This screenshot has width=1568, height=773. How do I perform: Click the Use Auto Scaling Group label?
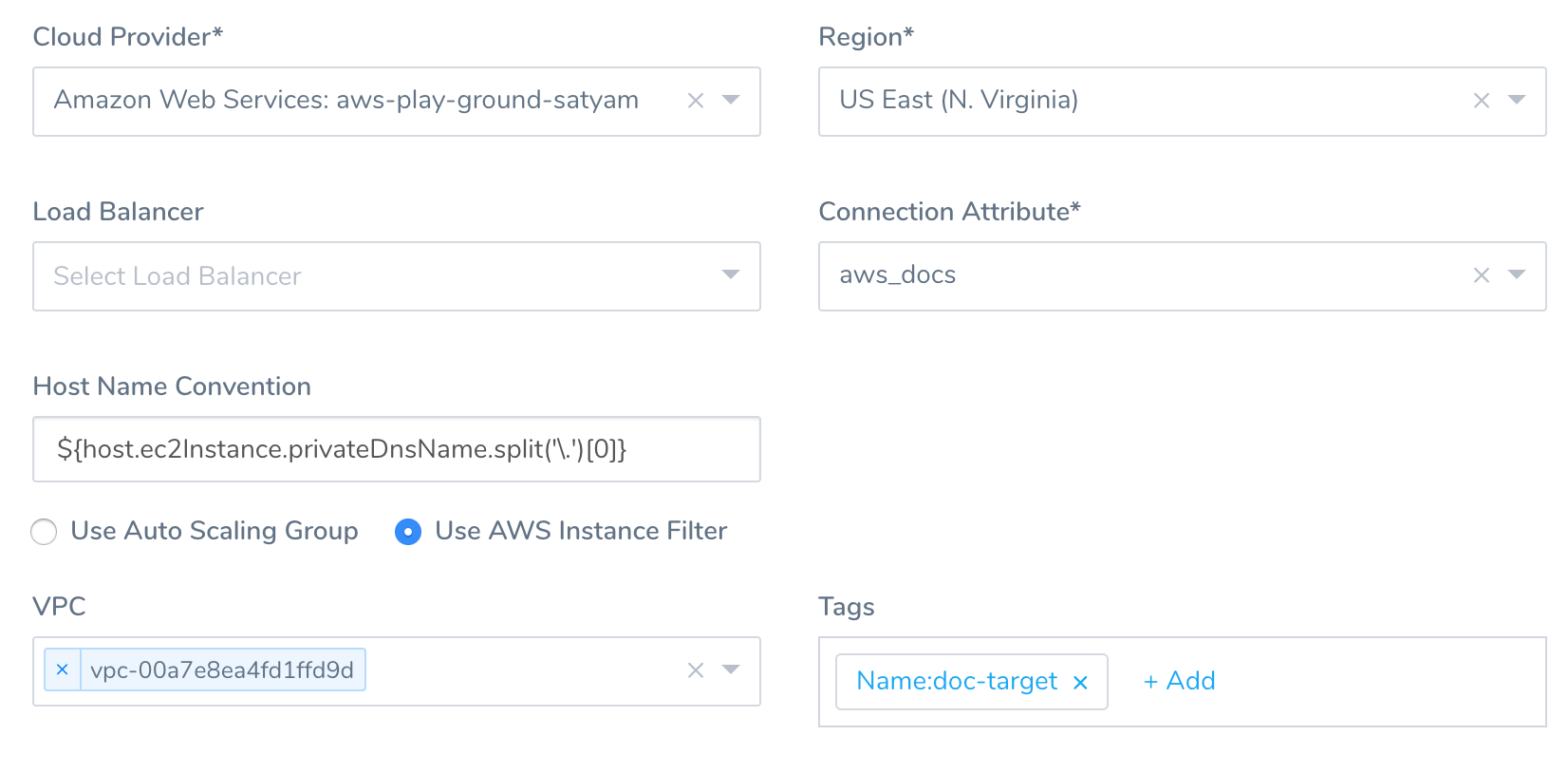point(215,531)
